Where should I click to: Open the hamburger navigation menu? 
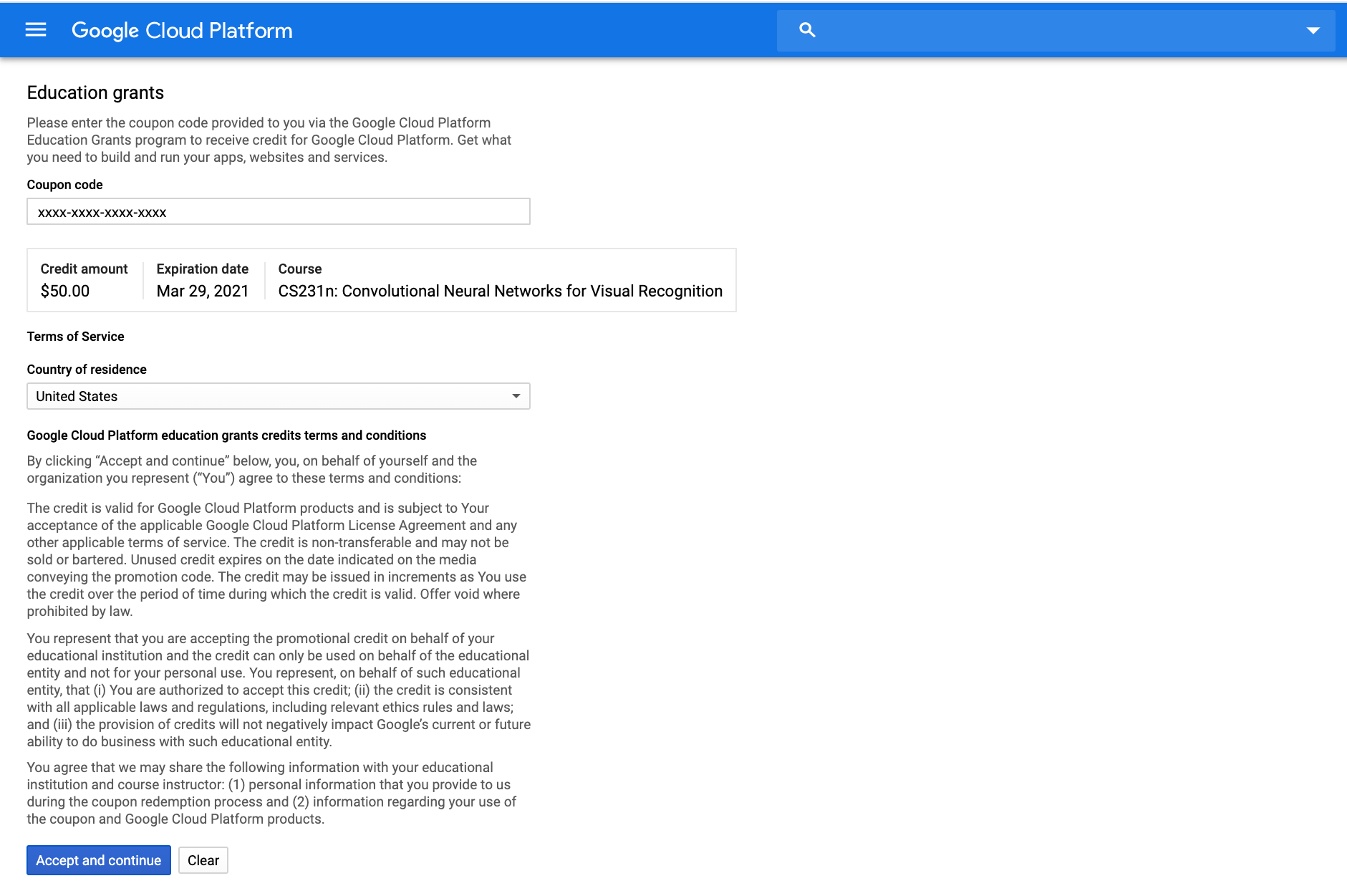(x=36, y=30)
